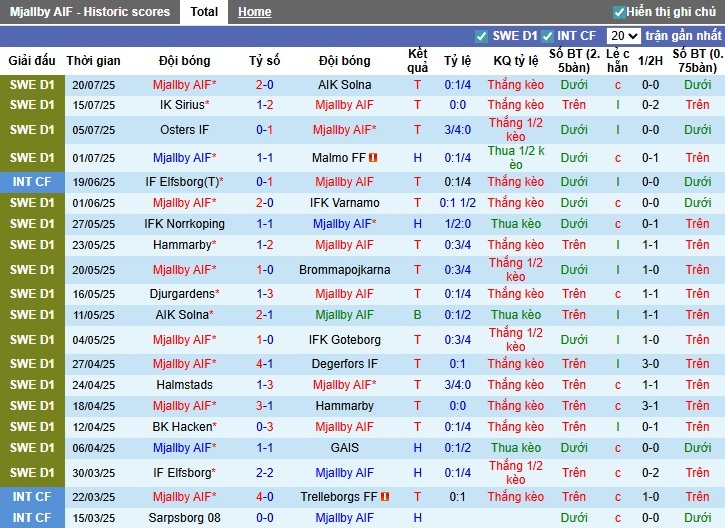Screen dimensions: 725x528
Task: Toggle the Hiển thị ghi chú checkbox
Action: [619, 12]
